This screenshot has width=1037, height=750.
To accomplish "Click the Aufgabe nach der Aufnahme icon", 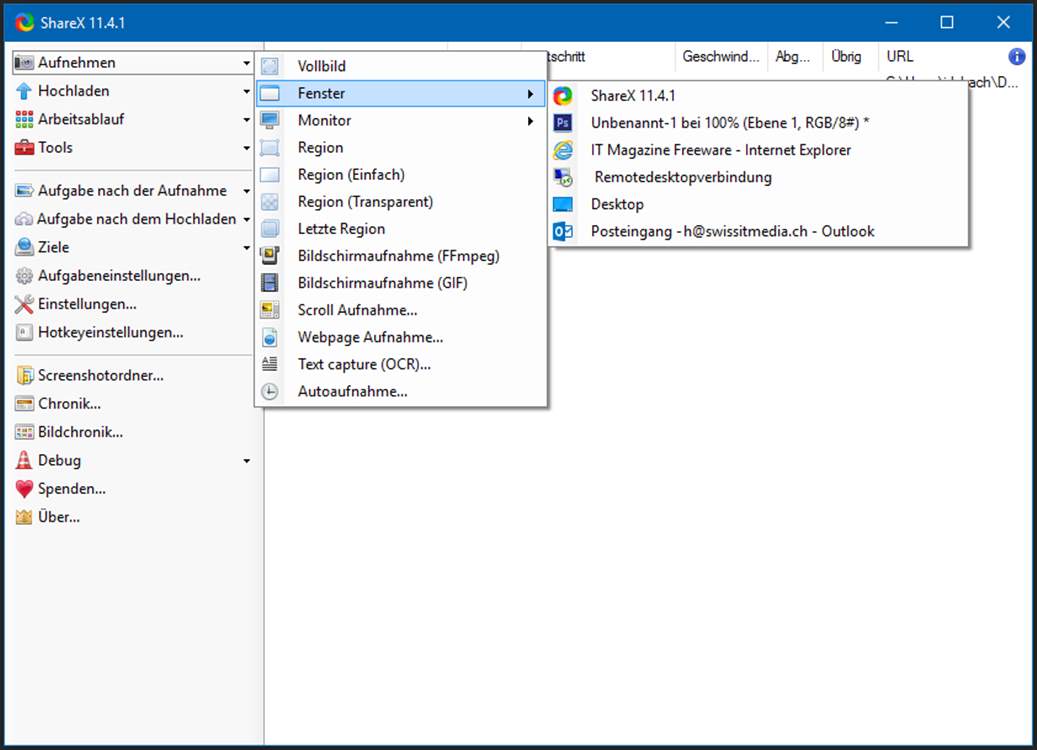I will tap(24, 191).
